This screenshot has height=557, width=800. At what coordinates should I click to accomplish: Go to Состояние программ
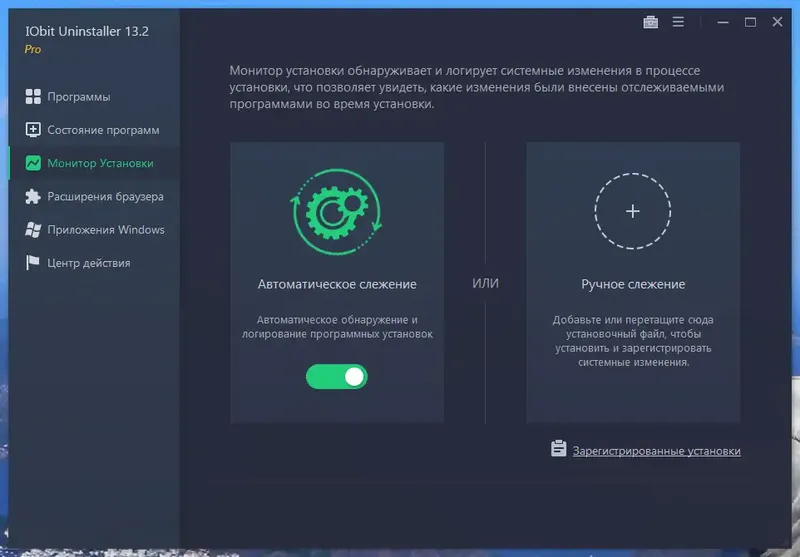click(x=104, y=130)
